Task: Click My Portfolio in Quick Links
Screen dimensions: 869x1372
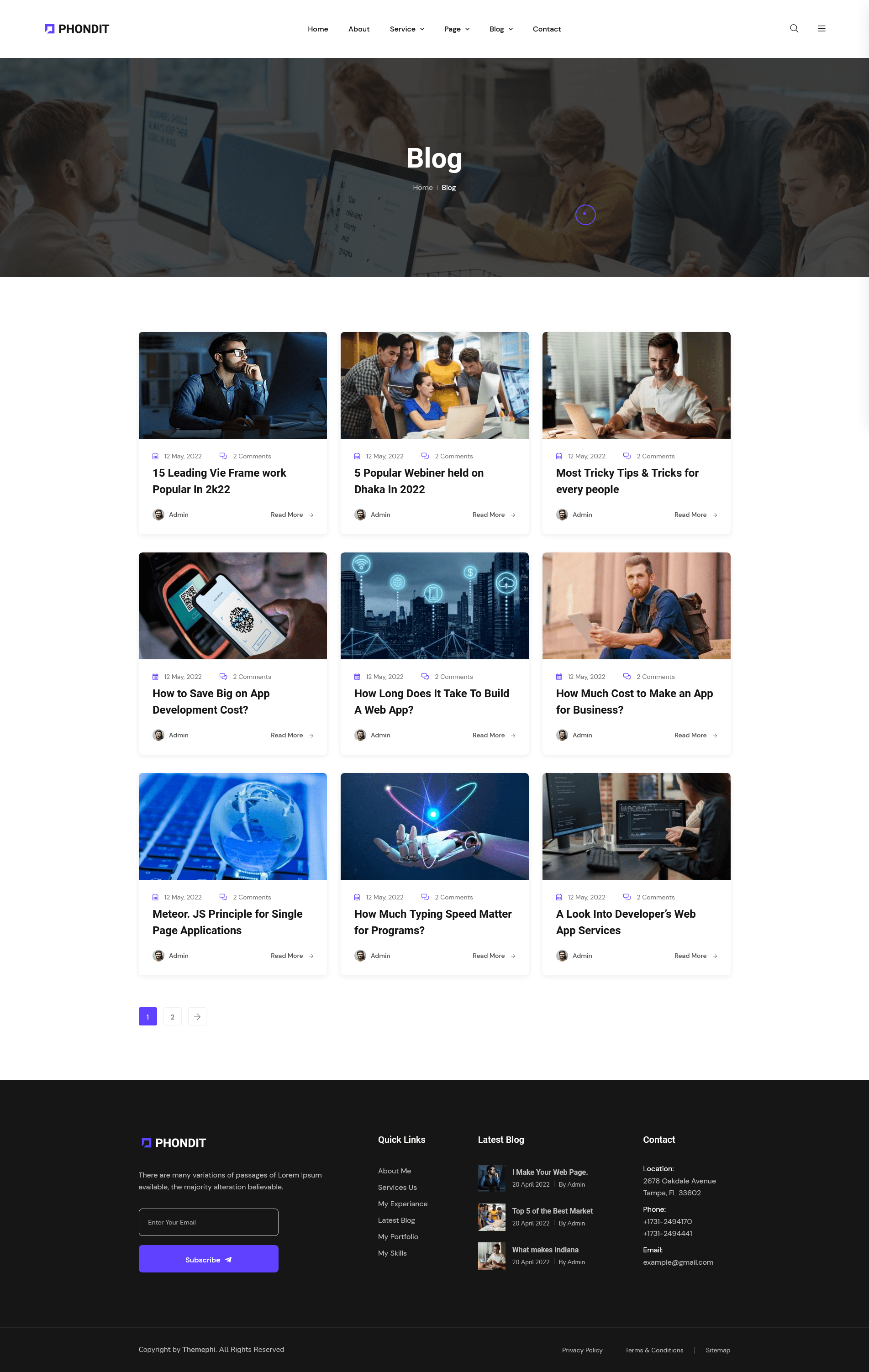Action: coord(398,1236)
